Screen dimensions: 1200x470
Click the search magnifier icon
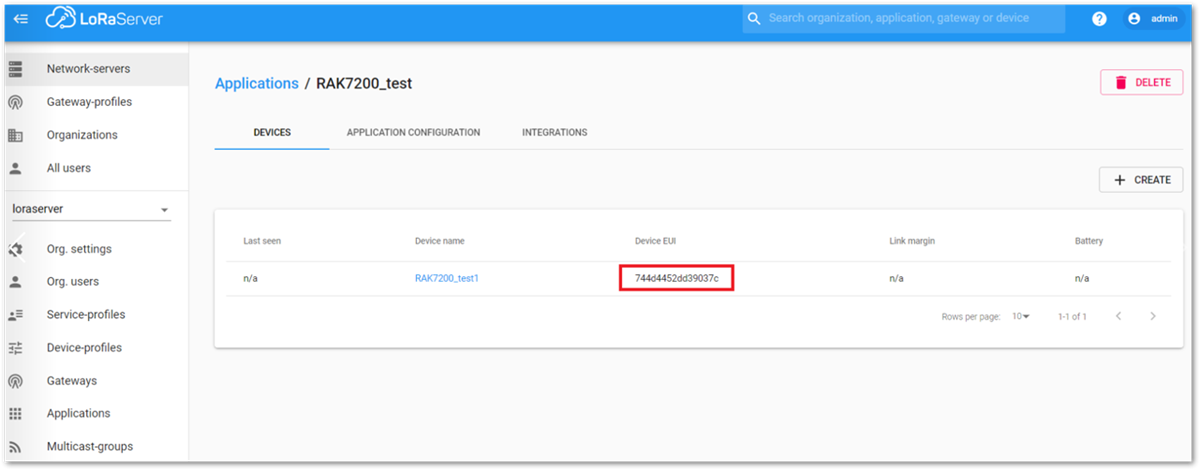pos(754,19)
